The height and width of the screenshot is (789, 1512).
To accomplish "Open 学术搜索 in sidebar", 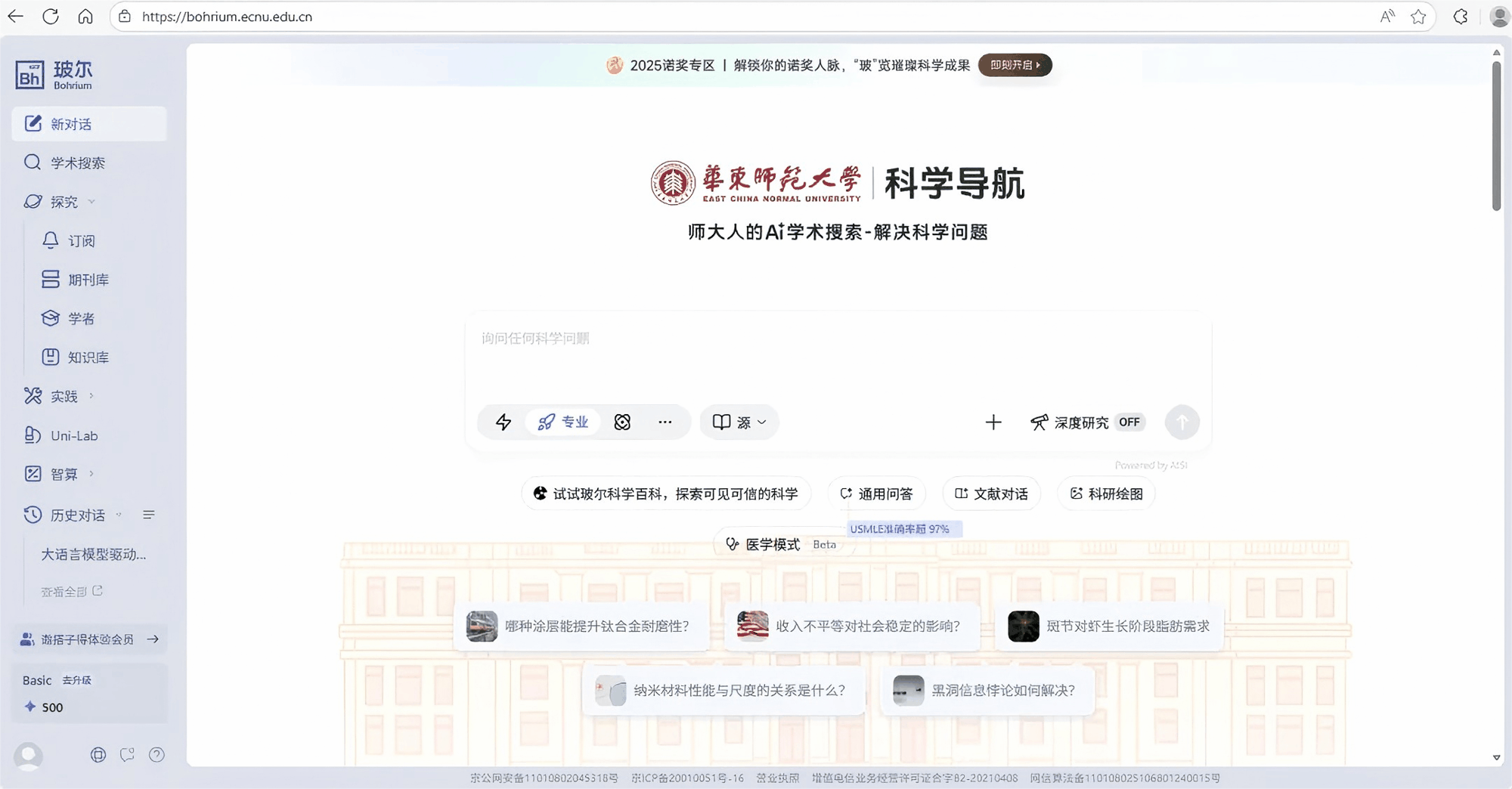I will pos(77,162).
